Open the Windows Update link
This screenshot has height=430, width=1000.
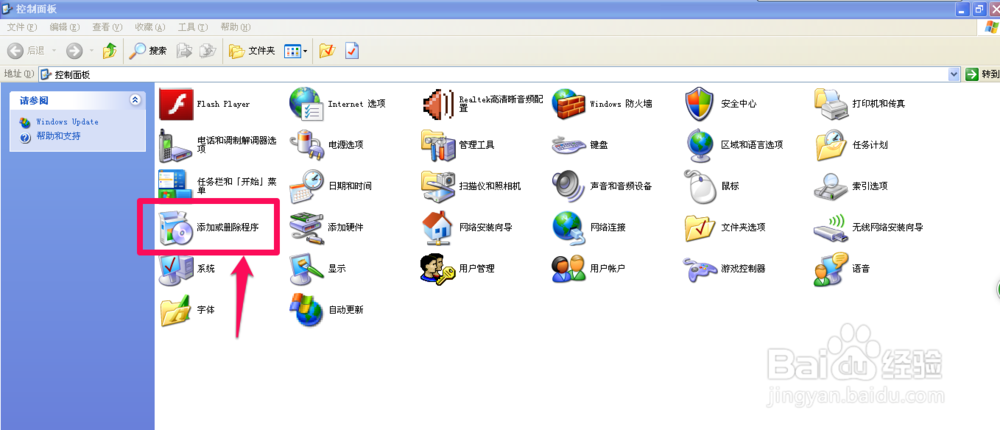coord(67,122)
